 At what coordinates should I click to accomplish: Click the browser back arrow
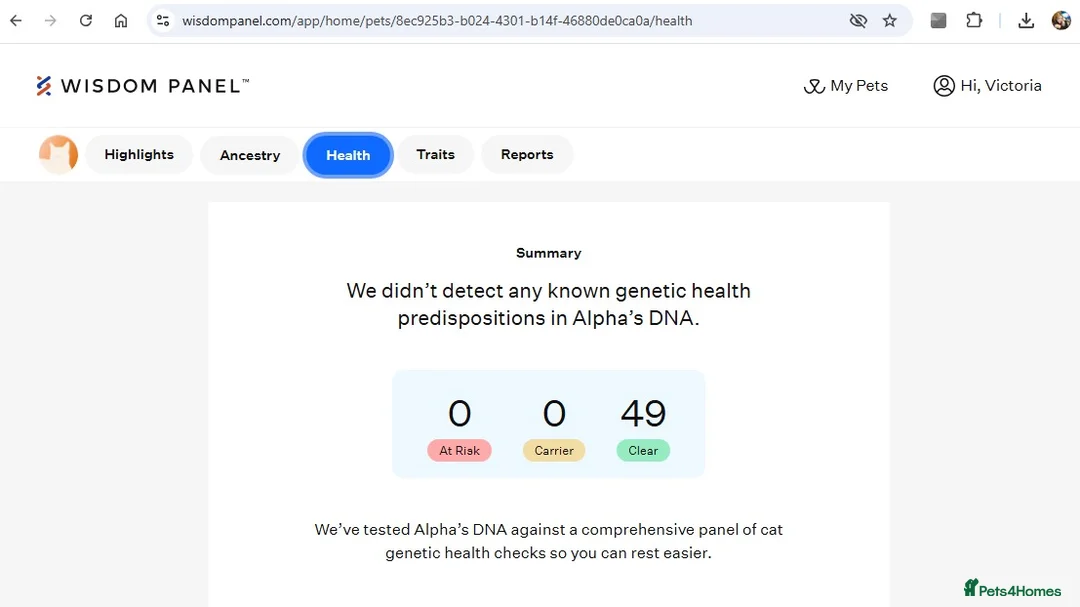click(x=16, y=20)
